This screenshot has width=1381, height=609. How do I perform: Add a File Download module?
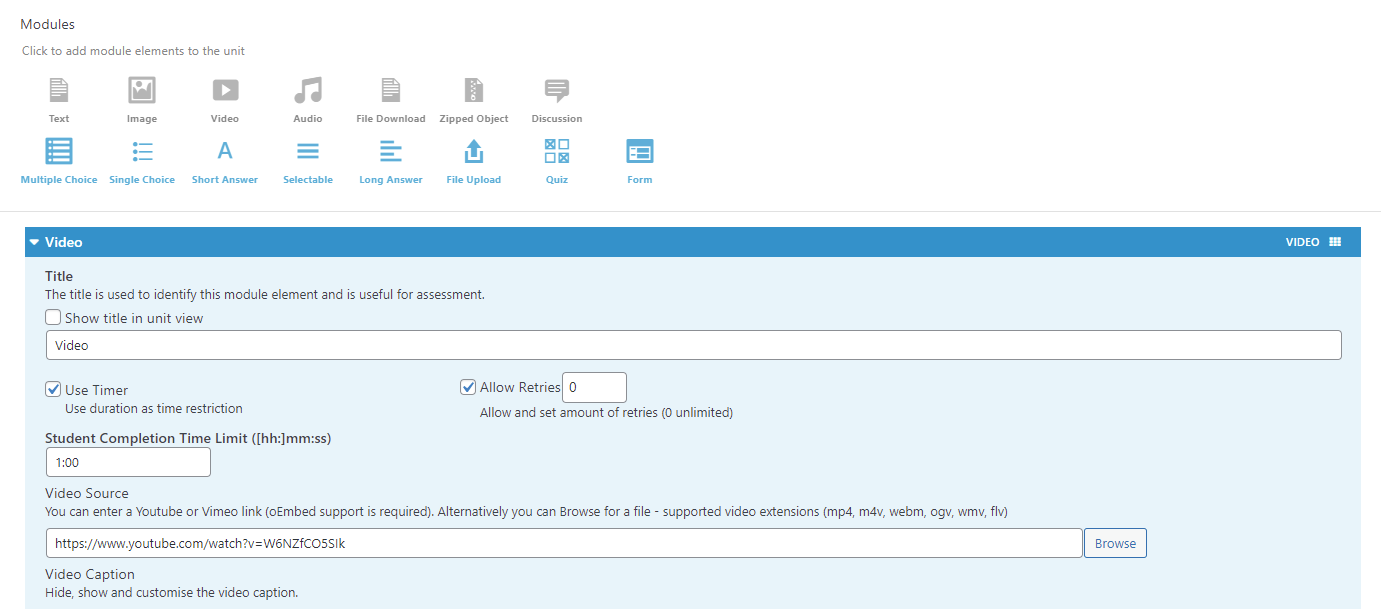391,100
